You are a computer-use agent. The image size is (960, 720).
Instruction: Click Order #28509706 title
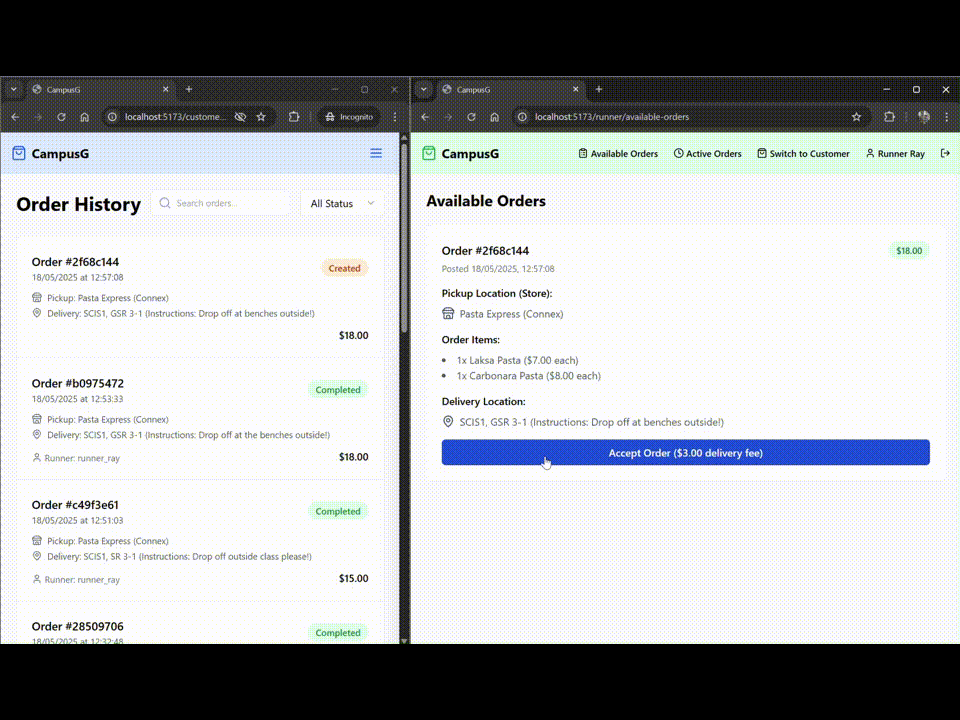pyautogui.click(x=78, y=626)
